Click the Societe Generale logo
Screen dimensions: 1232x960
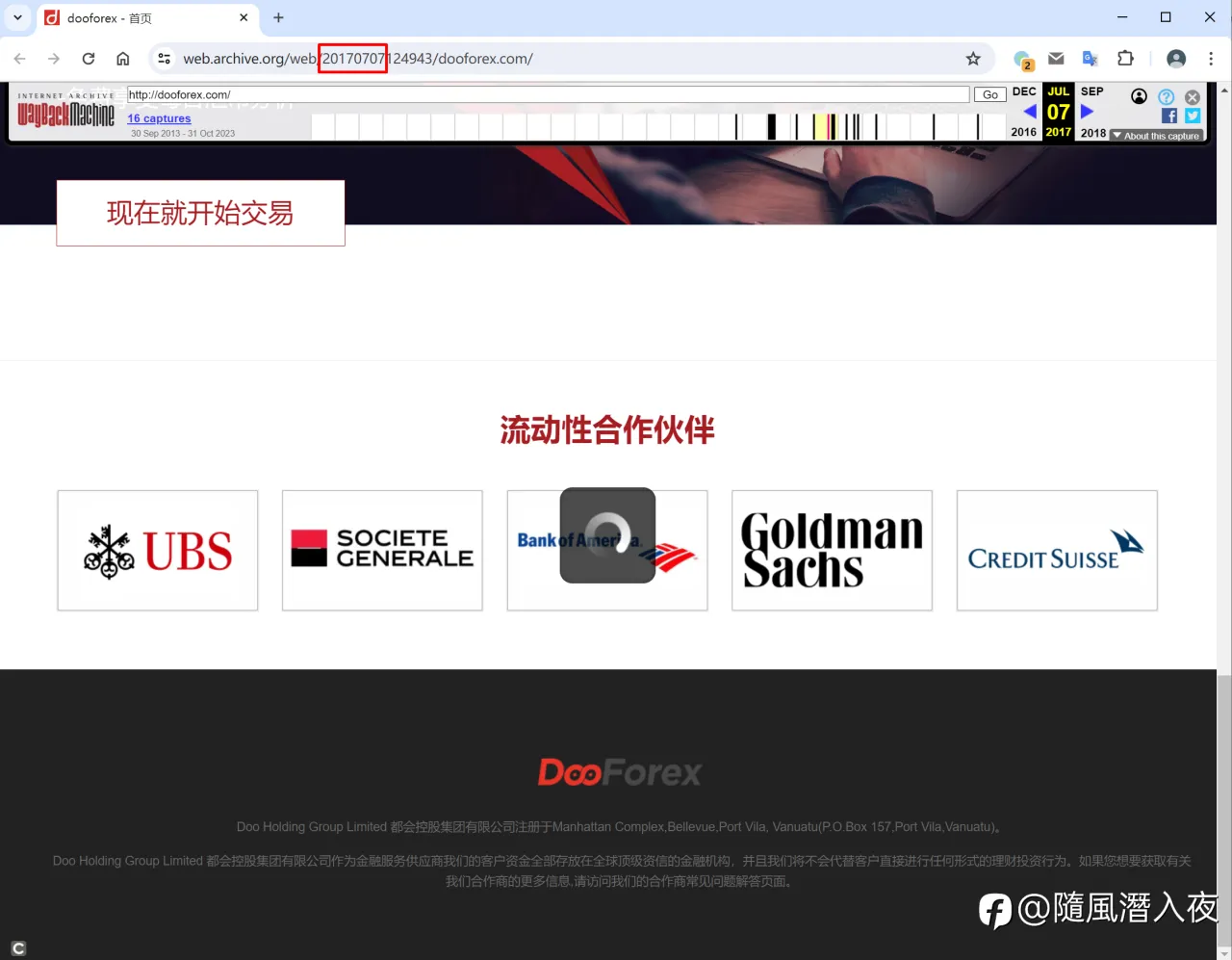tap(382, 551)
